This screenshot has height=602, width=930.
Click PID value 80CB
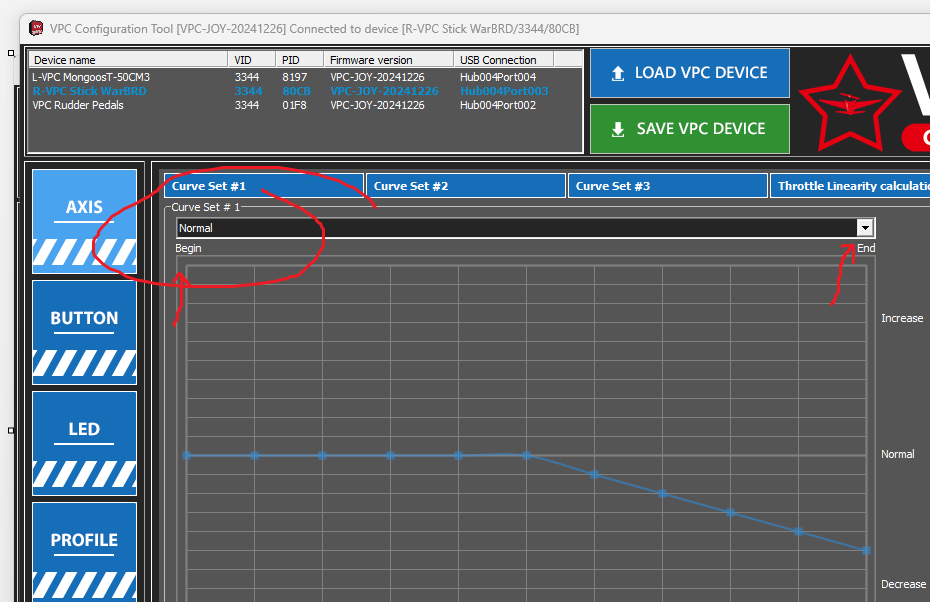tap(296, 91)
